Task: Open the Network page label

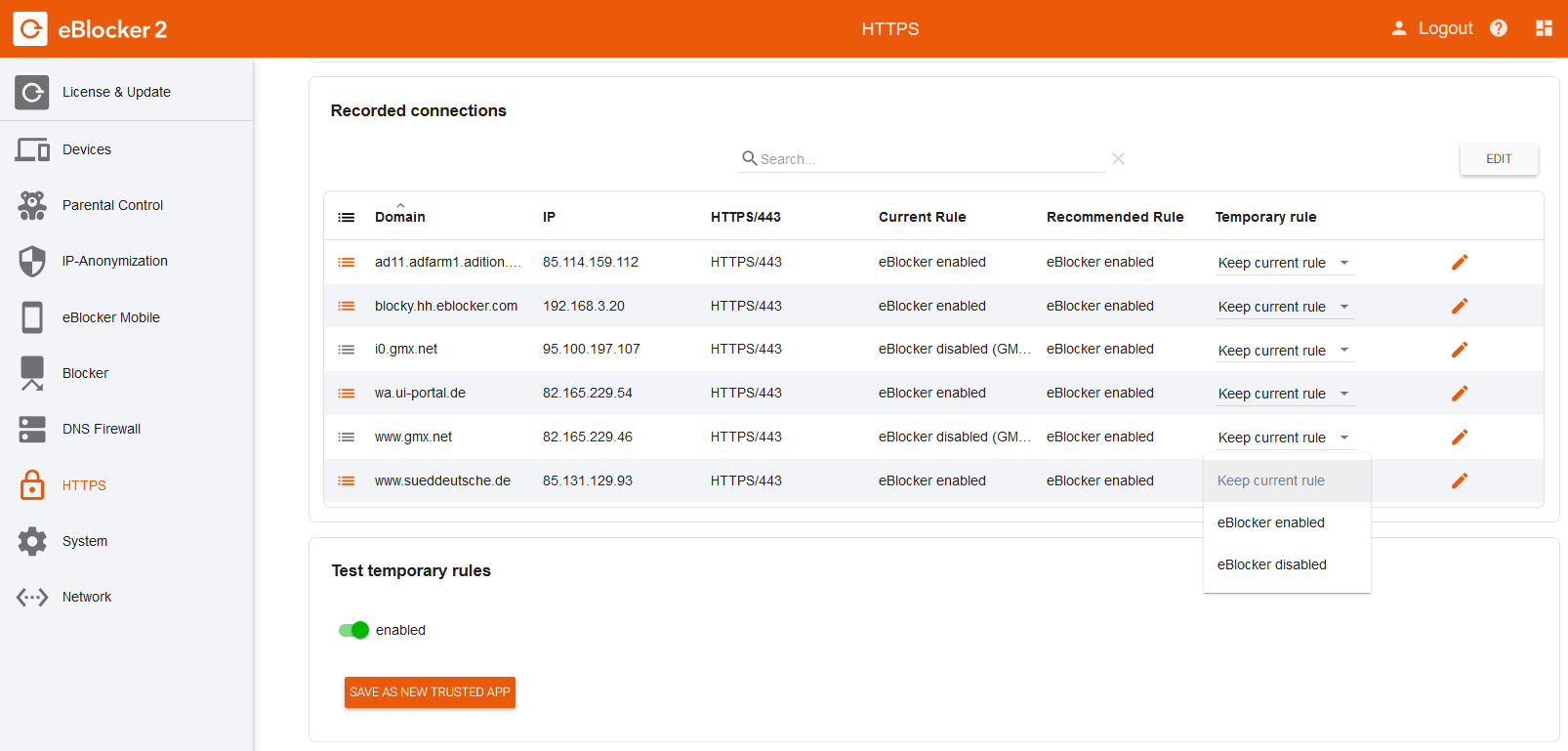Action: tap(87, 597)
